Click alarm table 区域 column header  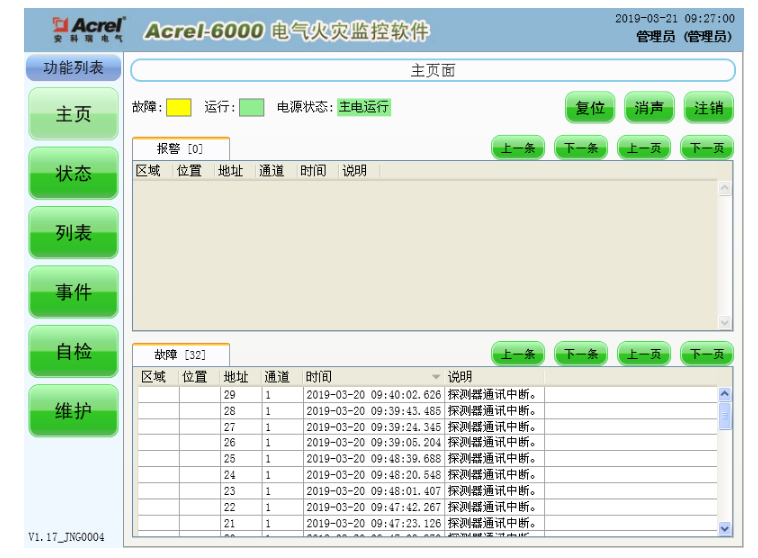(153, 171)
